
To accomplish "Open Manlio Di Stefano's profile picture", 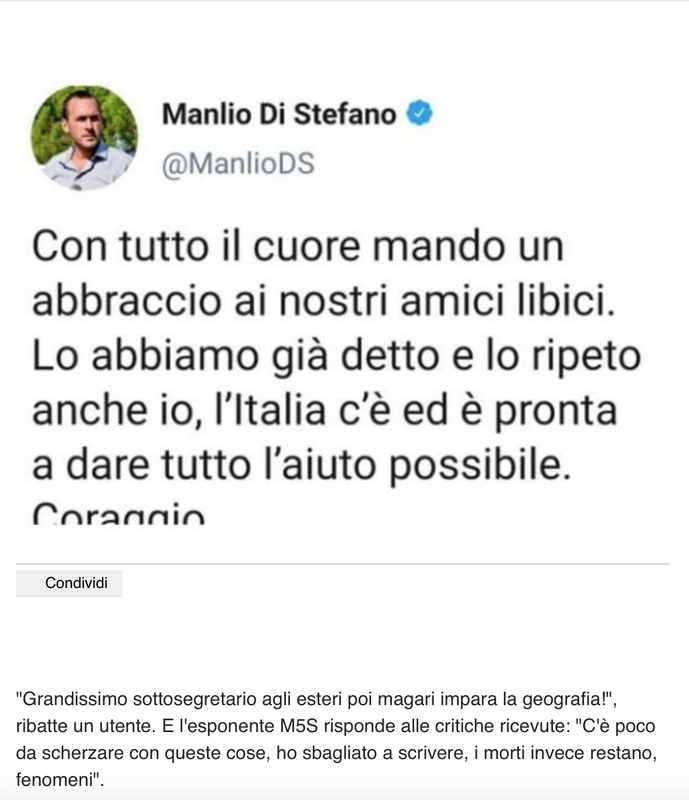I will 84,138.
